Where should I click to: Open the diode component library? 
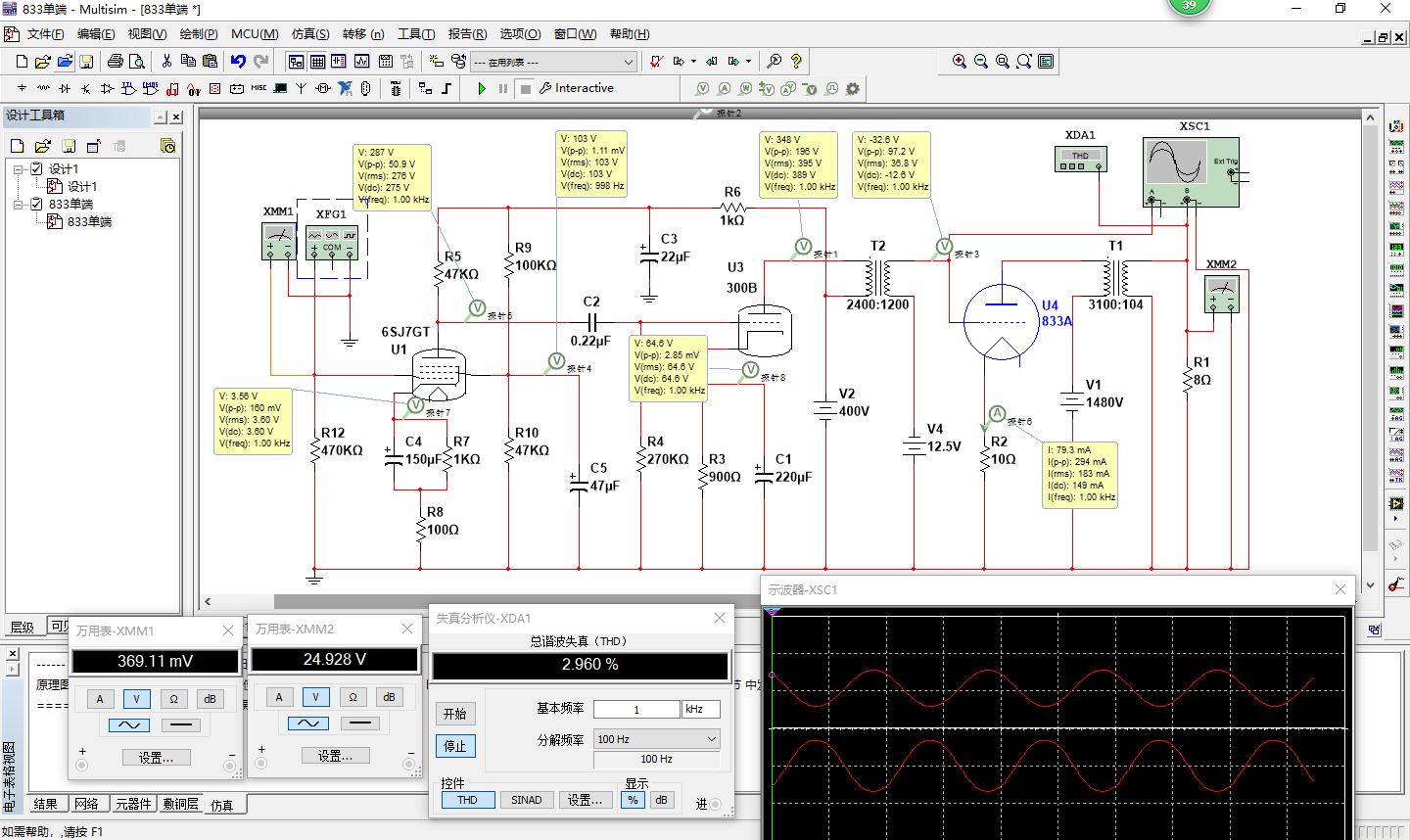65,88
